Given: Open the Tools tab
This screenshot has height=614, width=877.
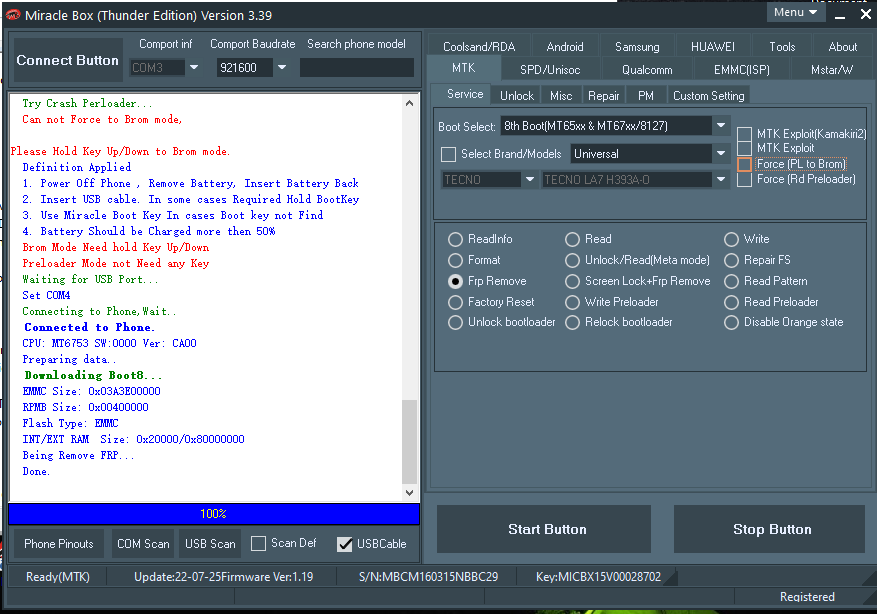Looking at the screenshot, I should click(x=782, y=47).
